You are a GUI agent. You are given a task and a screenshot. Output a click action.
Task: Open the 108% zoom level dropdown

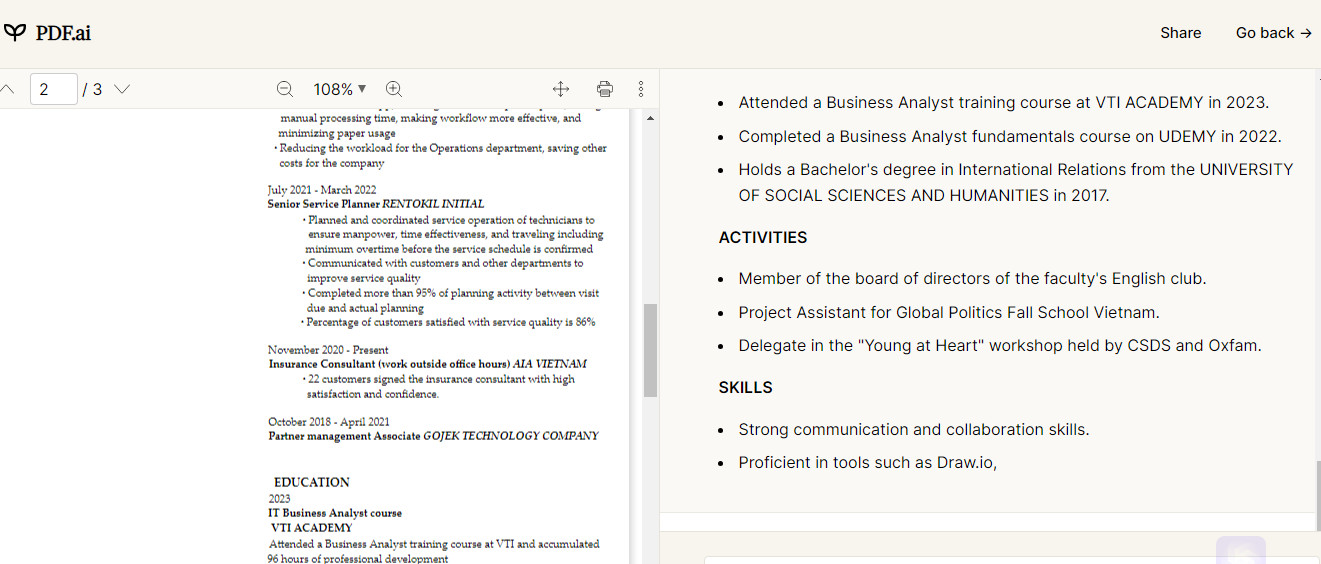click(340, 89)
